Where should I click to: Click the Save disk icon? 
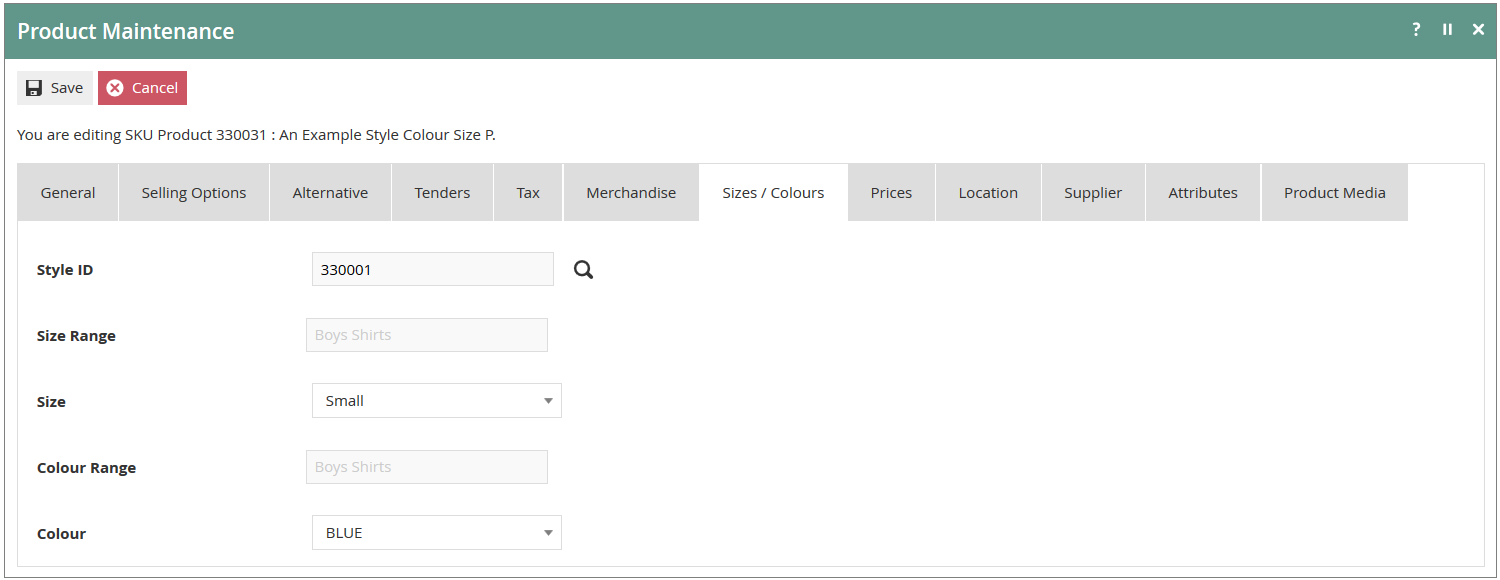[x=33, y=87]
